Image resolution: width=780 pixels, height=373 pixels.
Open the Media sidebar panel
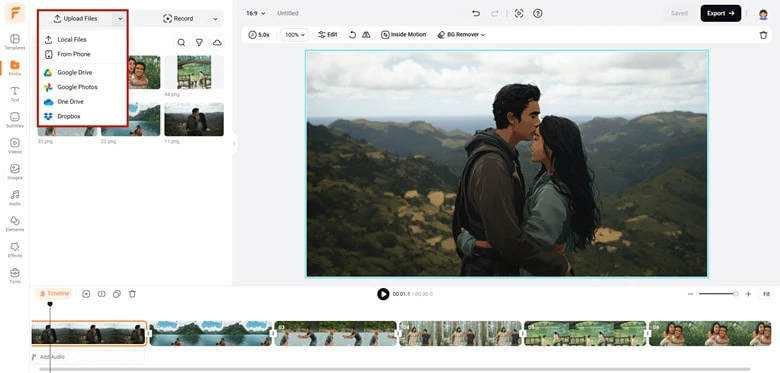(15, 68)
